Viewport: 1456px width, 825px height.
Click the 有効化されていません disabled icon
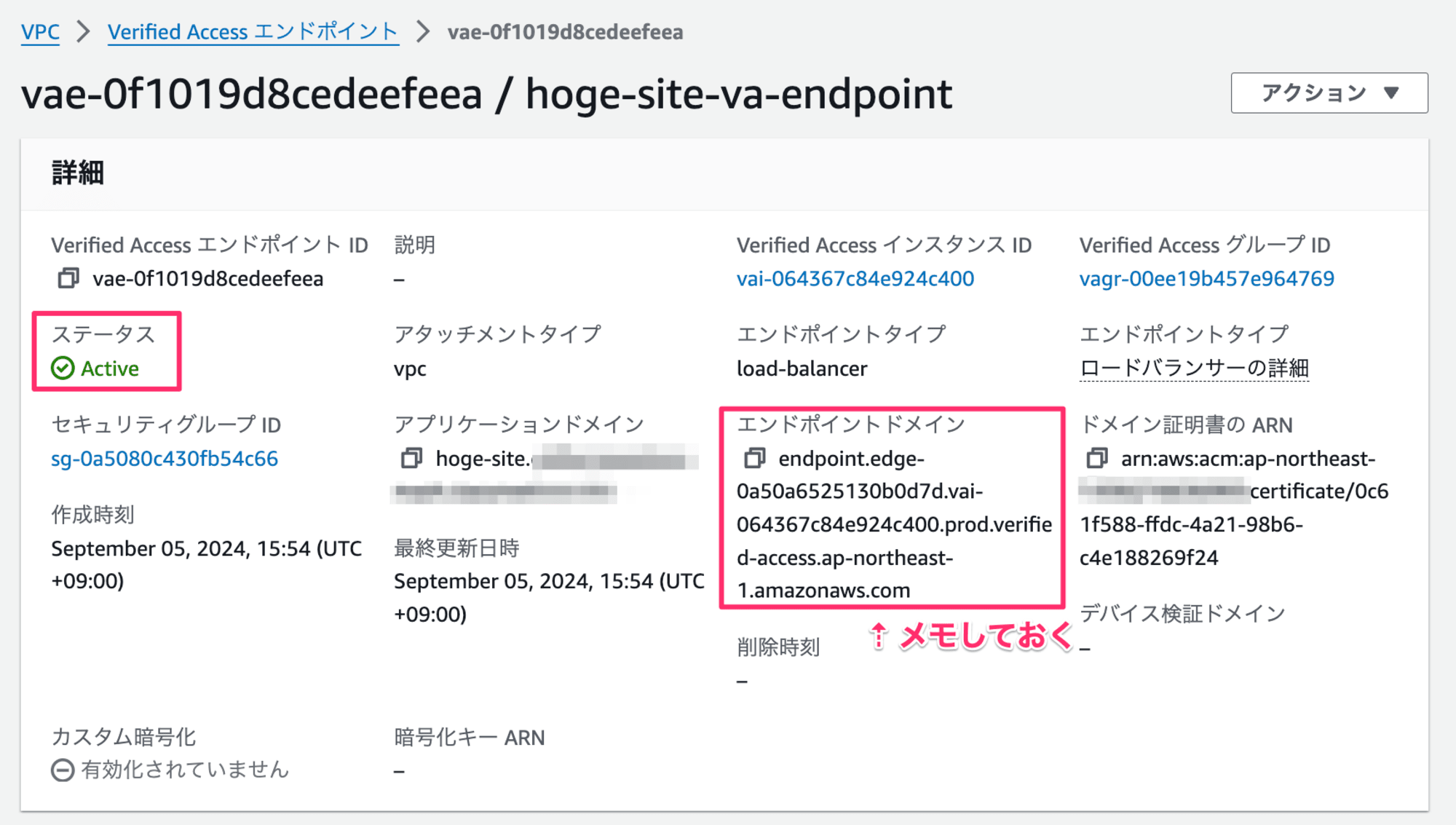click(x=63, y=770)
